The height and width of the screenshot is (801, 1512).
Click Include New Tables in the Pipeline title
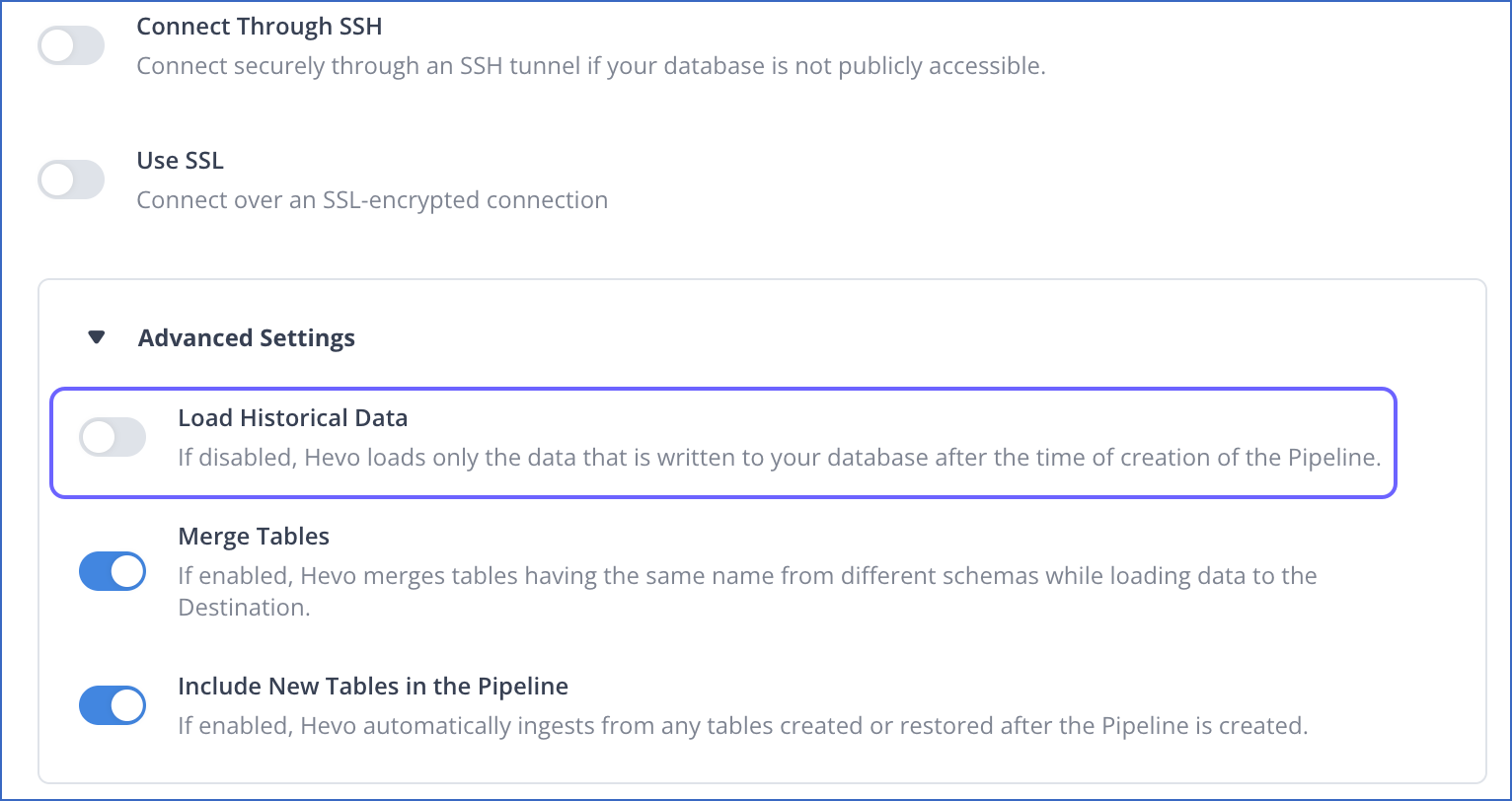[x=373, y=686]
